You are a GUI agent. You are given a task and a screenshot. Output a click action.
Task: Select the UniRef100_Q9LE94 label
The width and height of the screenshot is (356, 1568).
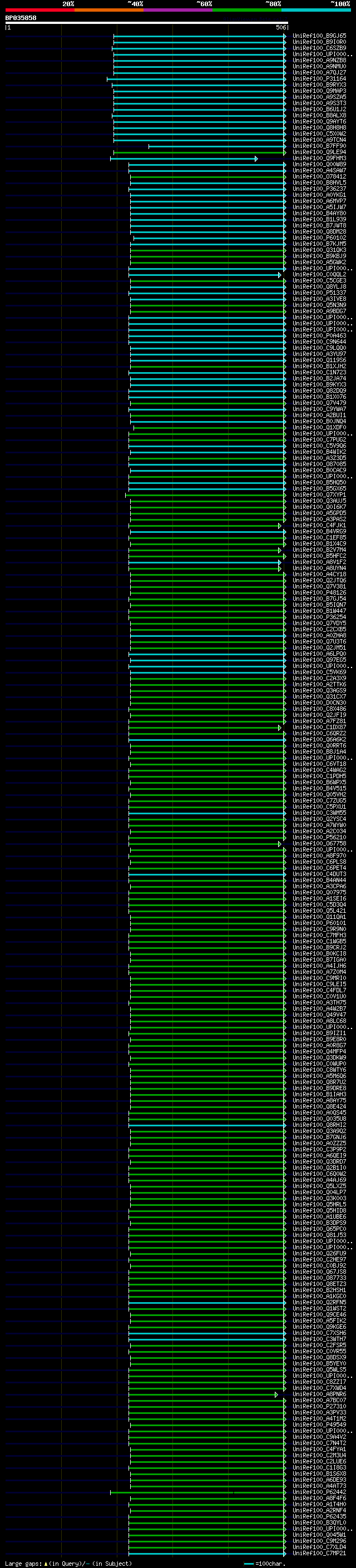319,152
